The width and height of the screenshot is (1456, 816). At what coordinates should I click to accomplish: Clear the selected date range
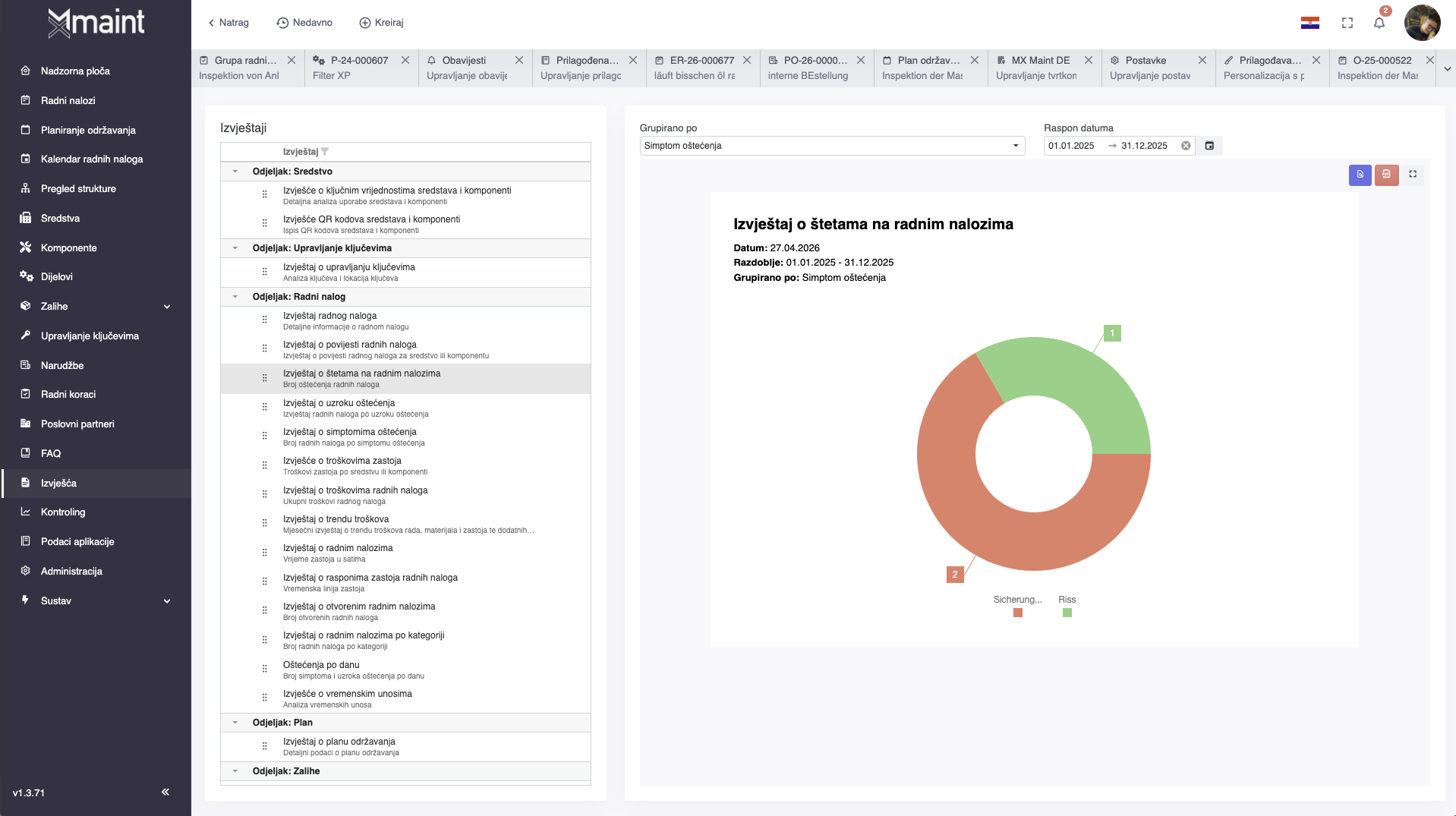[1186, 146]
